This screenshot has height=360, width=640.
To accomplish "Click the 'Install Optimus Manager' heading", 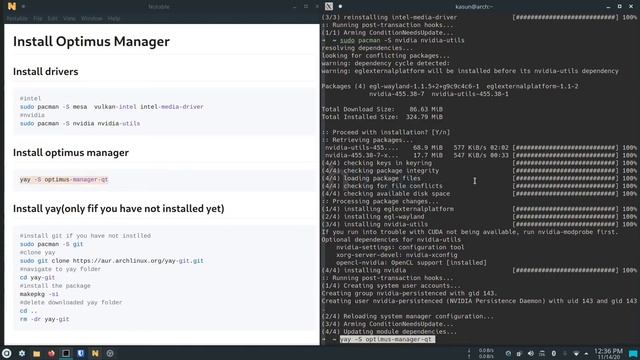I will [x=91, y=42].
